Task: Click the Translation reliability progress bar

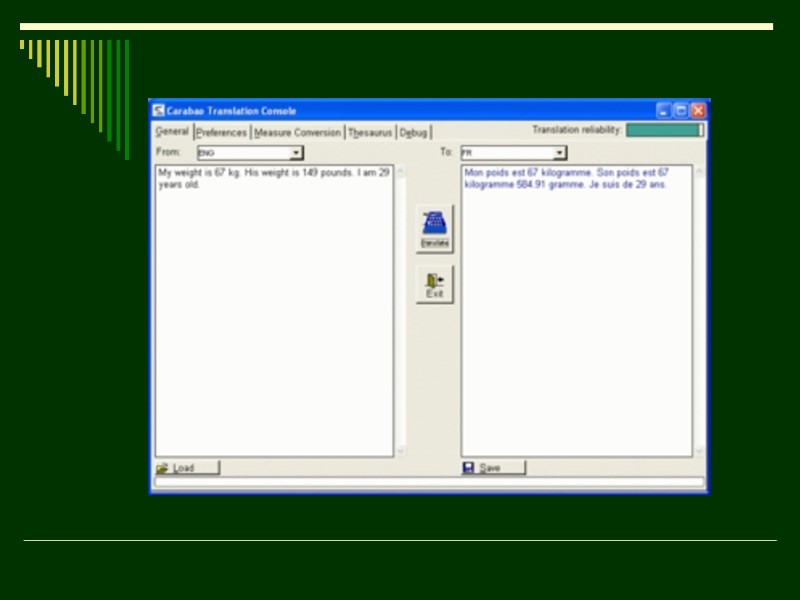Action: [665, 130]
